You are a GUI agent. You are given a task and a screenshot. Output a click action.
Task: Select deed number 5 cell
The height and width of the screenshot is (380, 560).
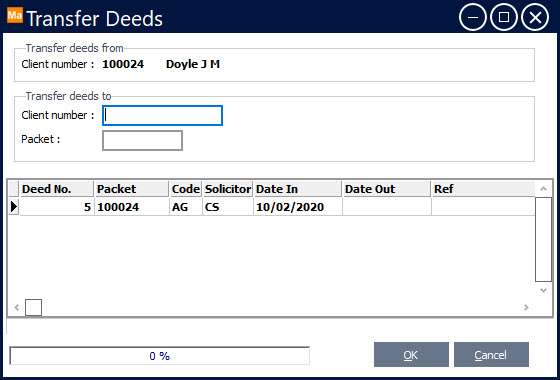[57, 207]
